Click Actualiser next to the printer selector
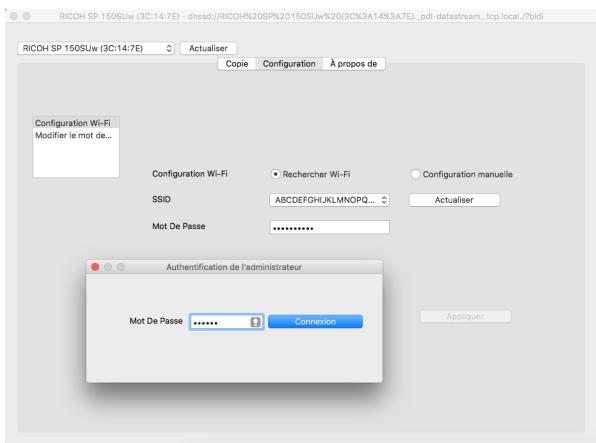 coord(208,48)
